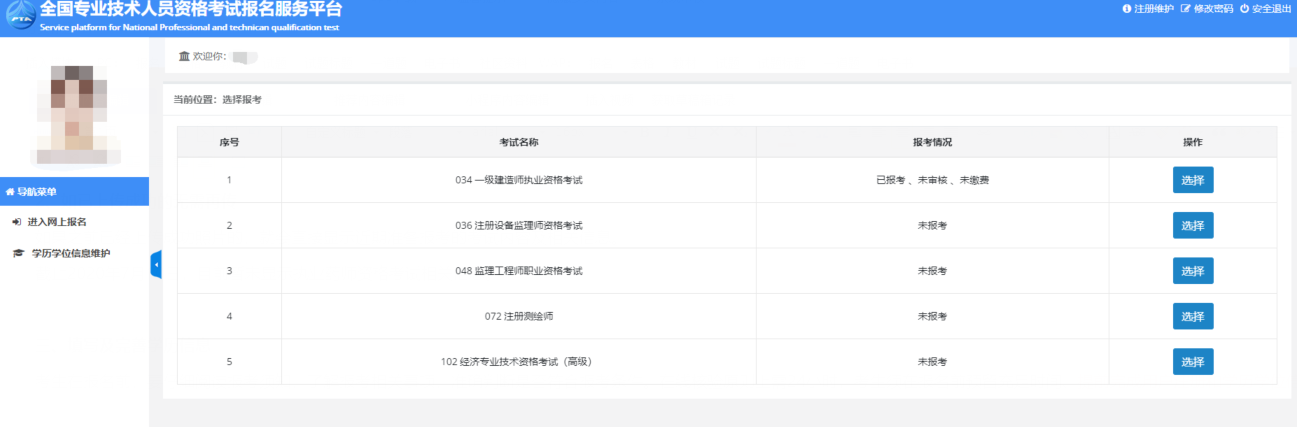Click the PTA logo icon in header
Image resolution: width=1297 pixels, height=427 pixels.
pyautogui.click(x=19, y=17)
